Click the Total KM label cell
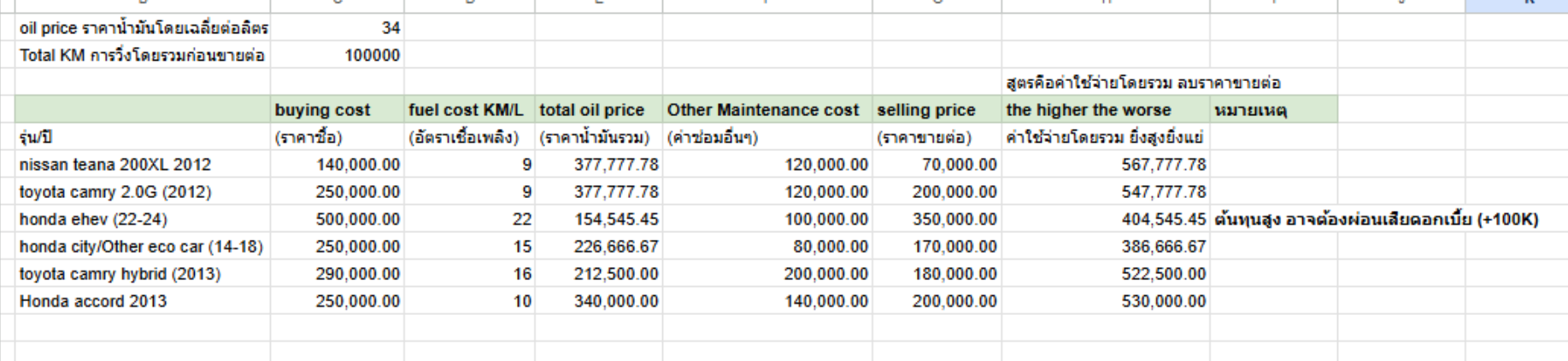Screen dimensions: 1568x361 pyautogui.click(x=143, y=55)
